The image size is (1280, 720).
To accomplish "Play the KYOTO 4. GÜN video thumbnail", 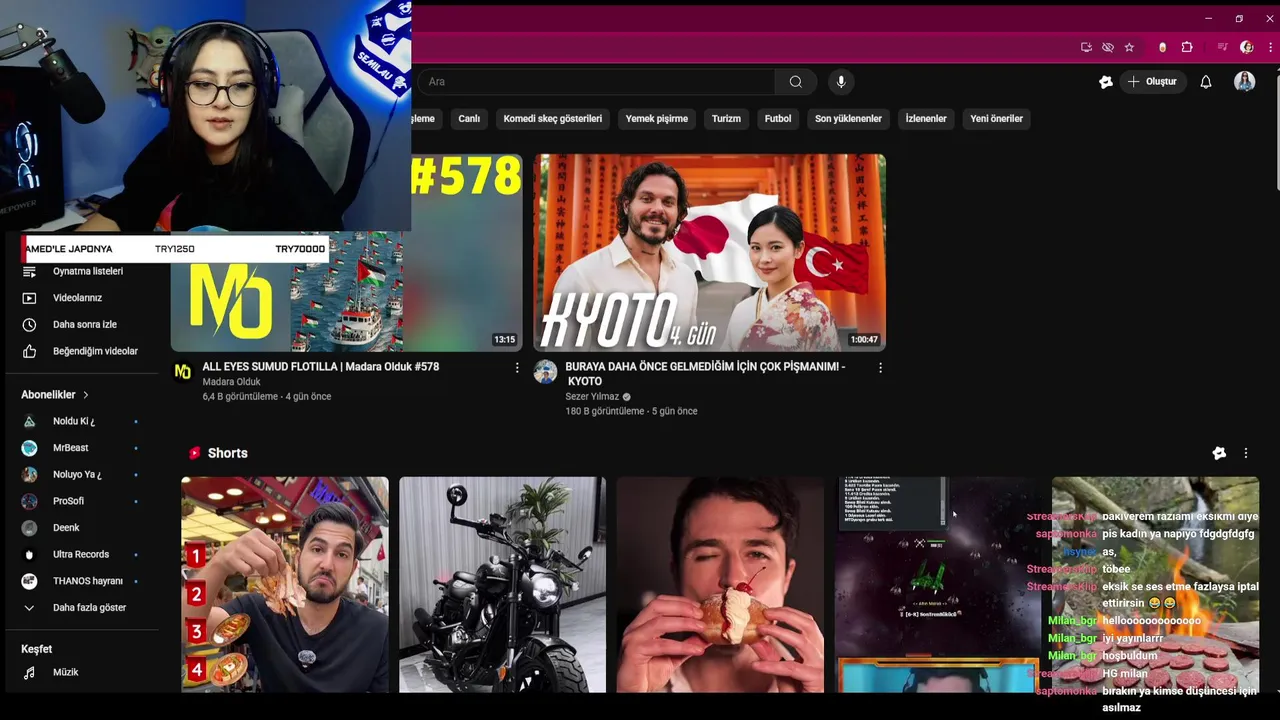I will tap(709, 252).
